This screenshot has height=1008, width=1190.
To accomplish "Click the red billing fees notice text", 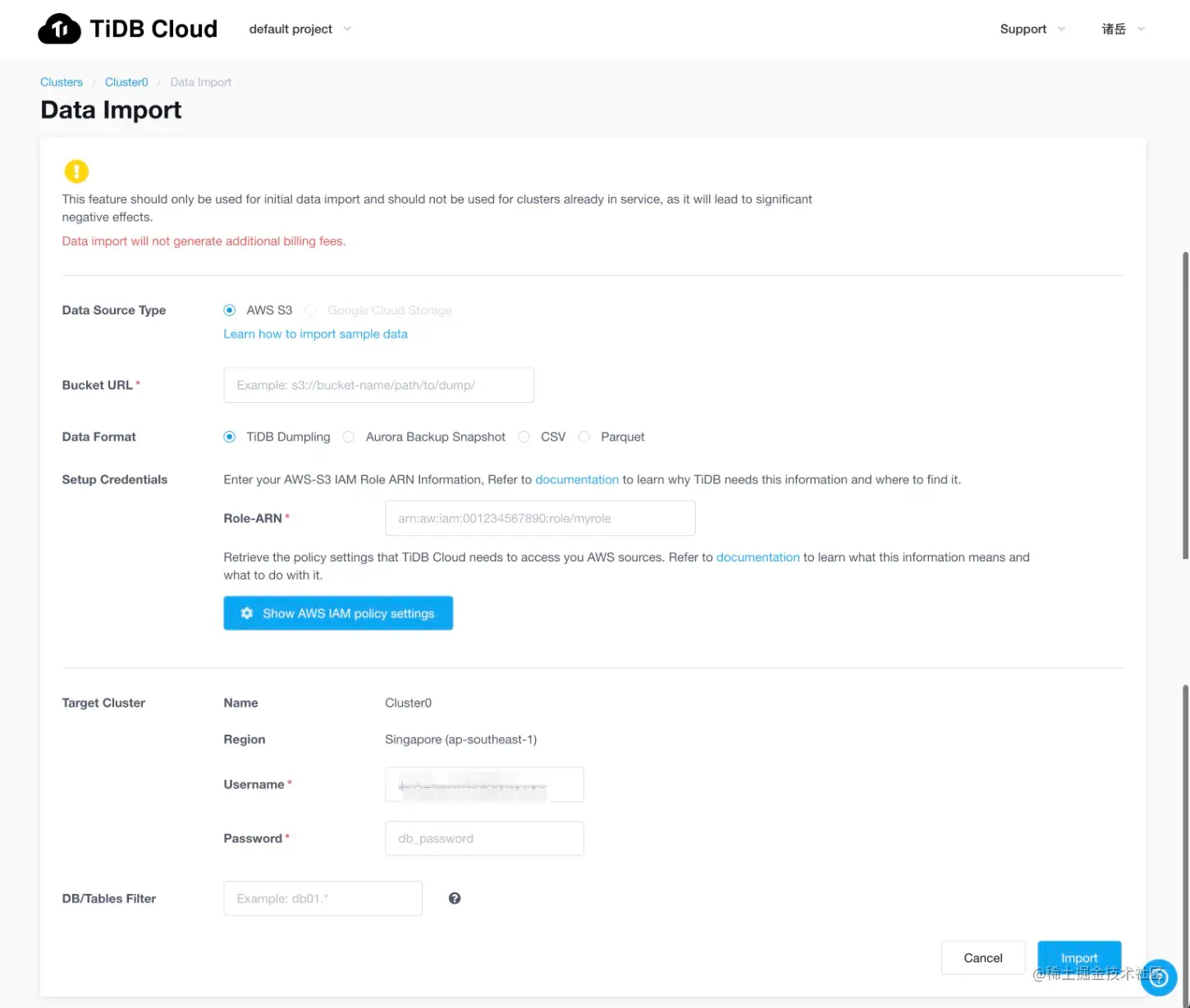I will coord(204,241).
